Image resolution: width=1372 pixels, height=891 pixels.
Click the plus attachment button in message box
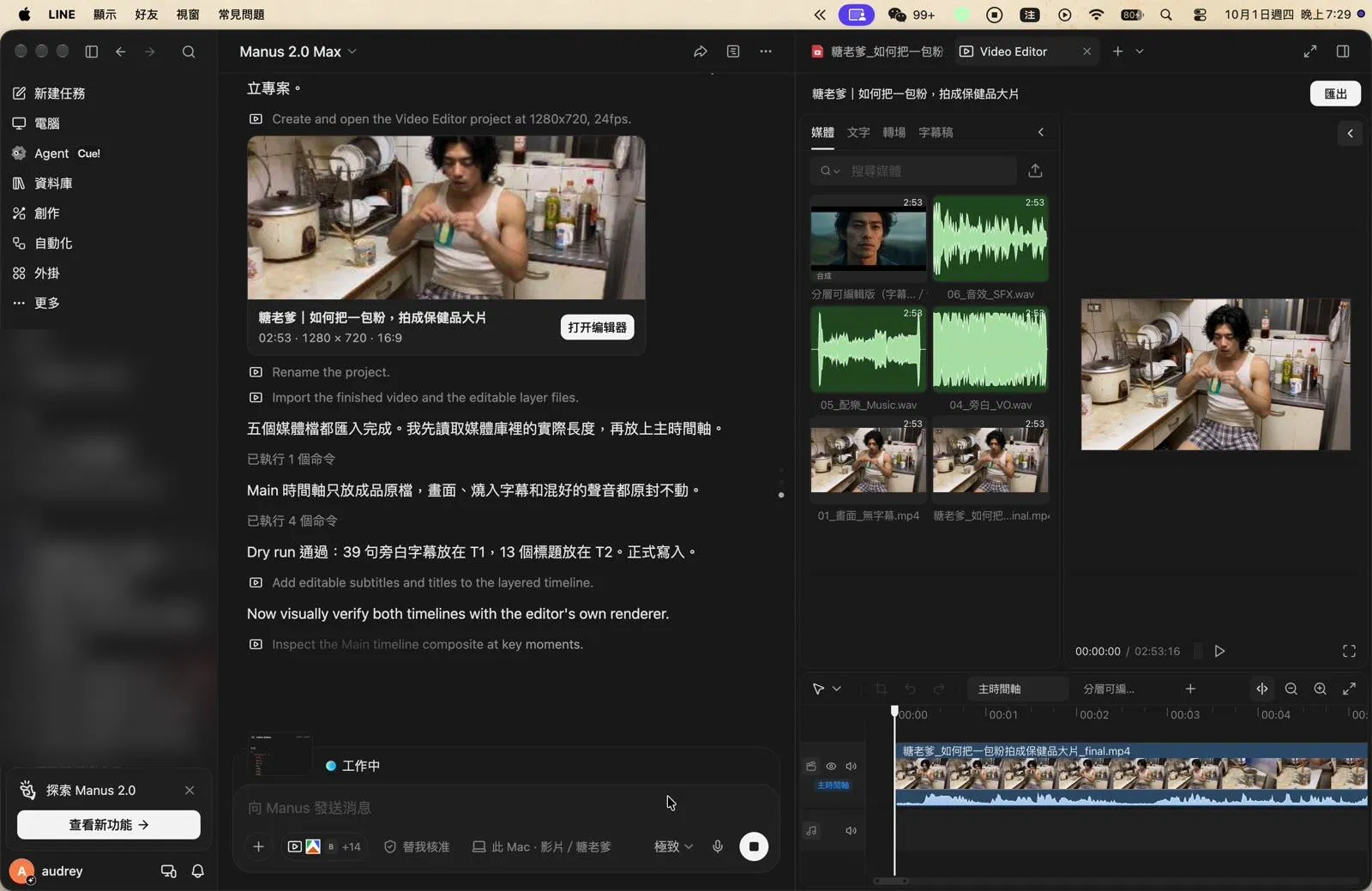(x=258, y=846)
